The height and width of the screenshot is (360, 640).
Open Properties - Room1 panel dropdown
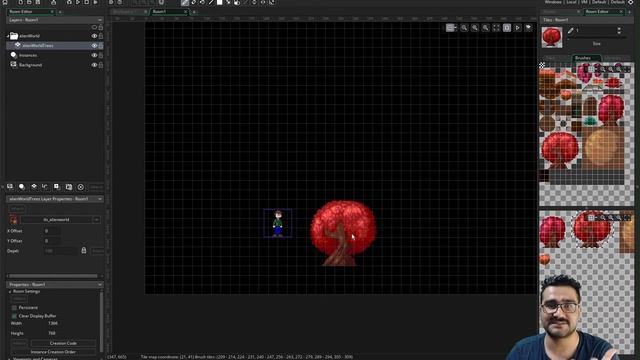pyautogui.click(x=100, y=284)
